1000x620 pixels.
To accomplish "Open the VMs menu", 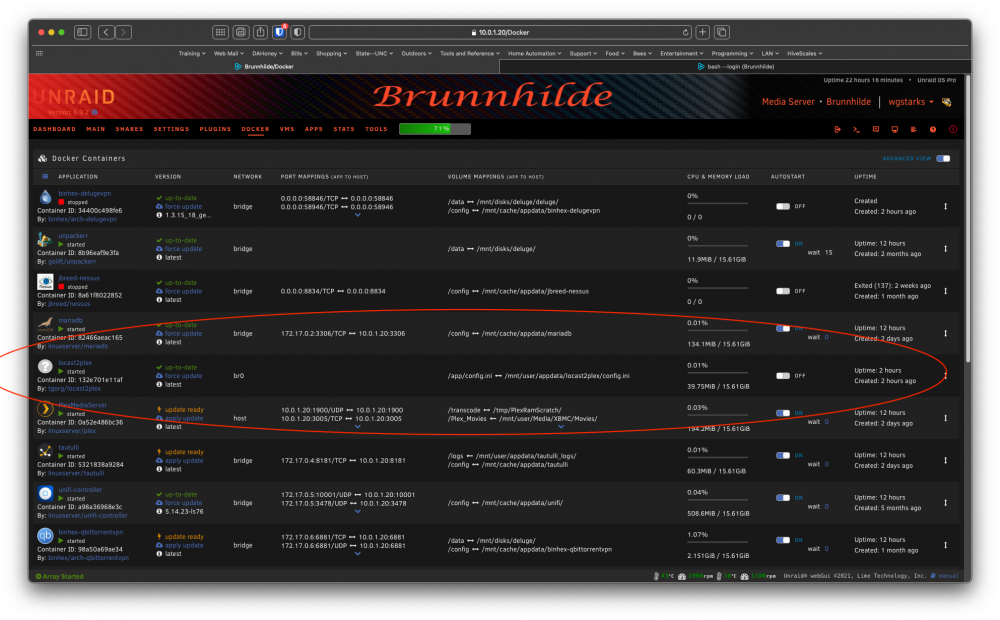I will [287, 129].
